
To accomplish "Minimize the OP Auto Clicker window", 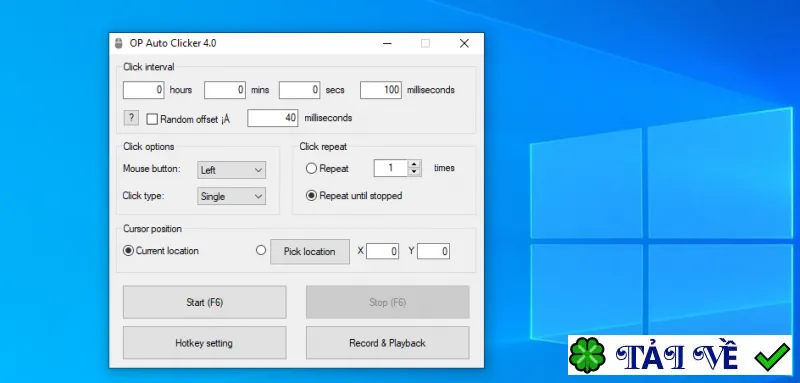I will [x=388, y=43].
